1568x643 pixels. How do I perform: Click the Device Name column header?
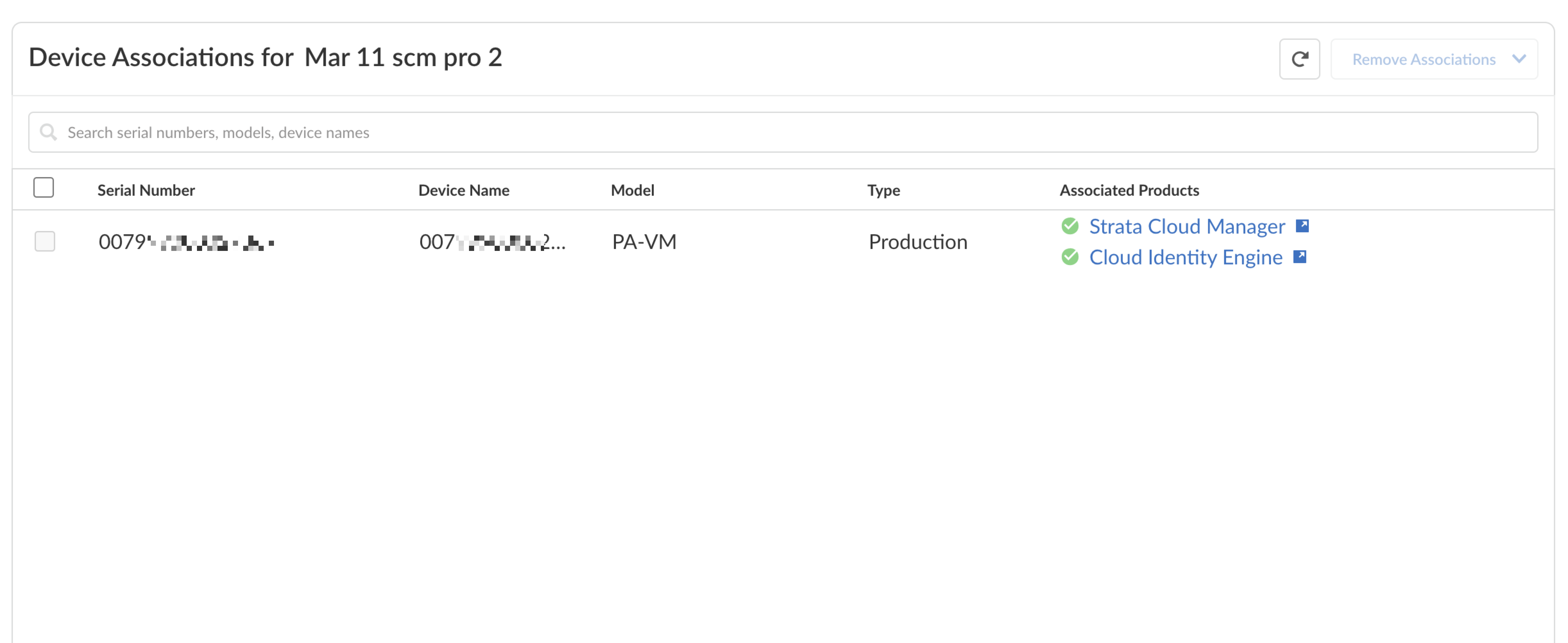(x=463, y=190)
